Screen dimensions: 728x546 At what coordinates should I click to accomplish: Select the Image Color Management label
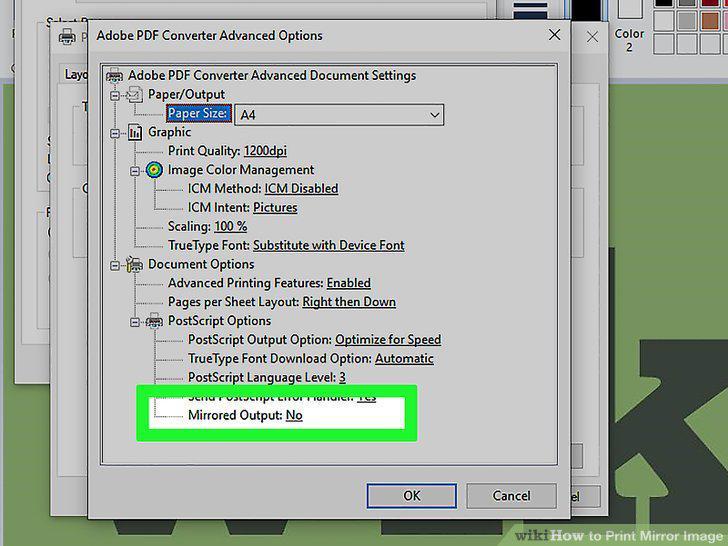[x=241, y=170]
